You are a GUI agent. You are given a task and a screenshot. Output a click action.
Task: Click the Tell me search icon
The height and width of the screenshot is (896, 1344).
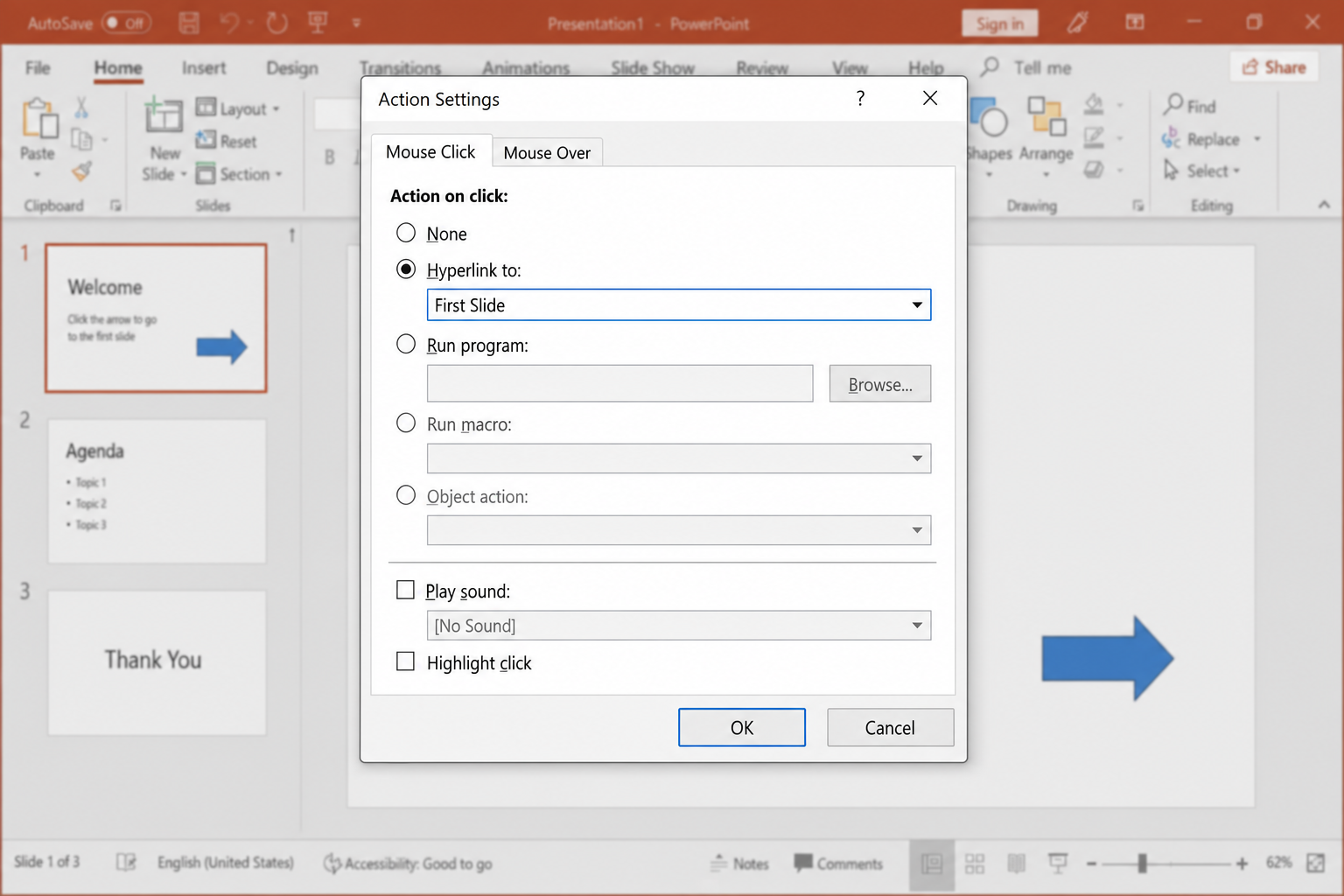tap(990, 66)
